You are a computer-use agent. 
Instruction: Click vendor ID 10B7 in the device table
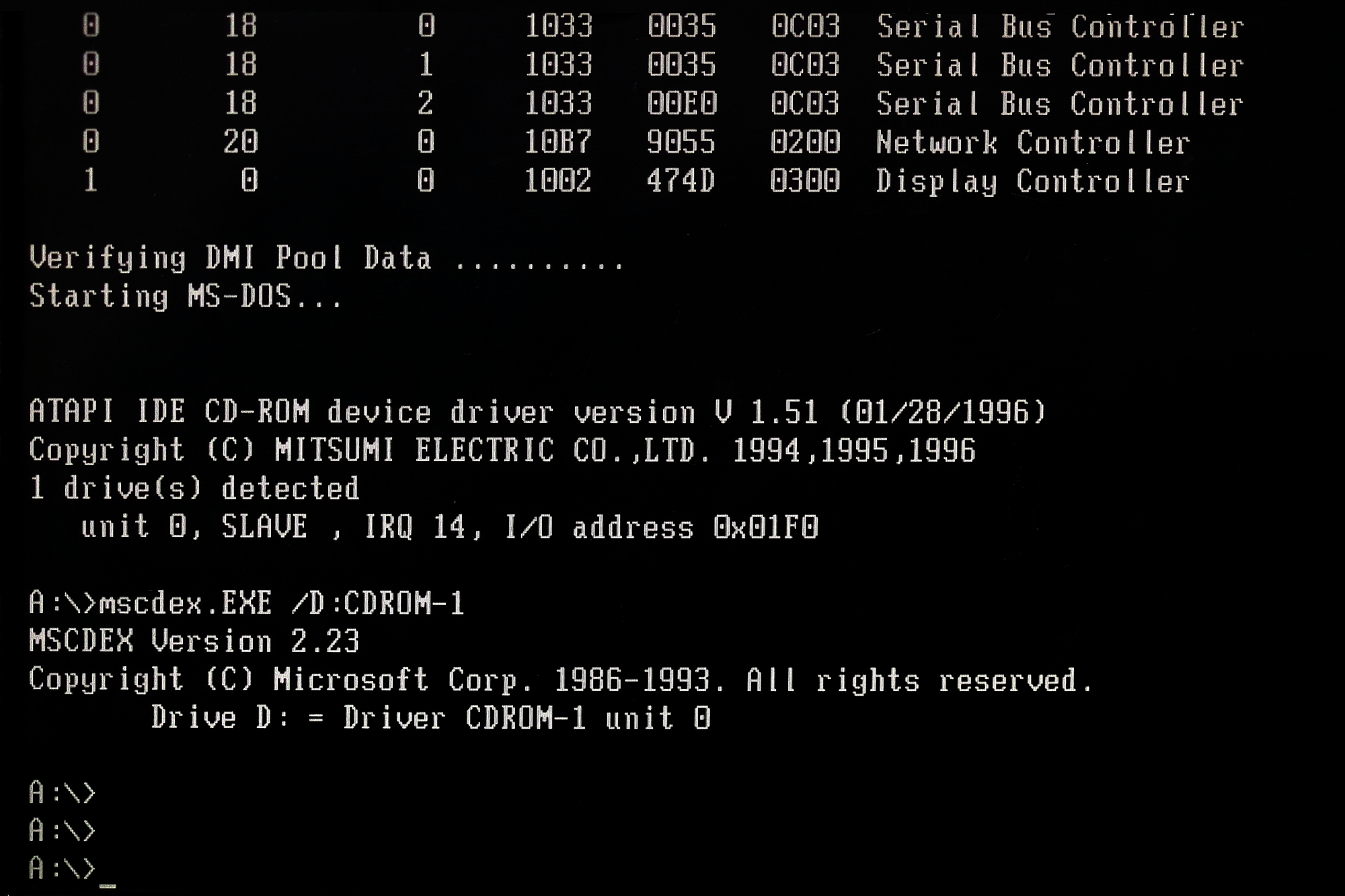point(558,142)
